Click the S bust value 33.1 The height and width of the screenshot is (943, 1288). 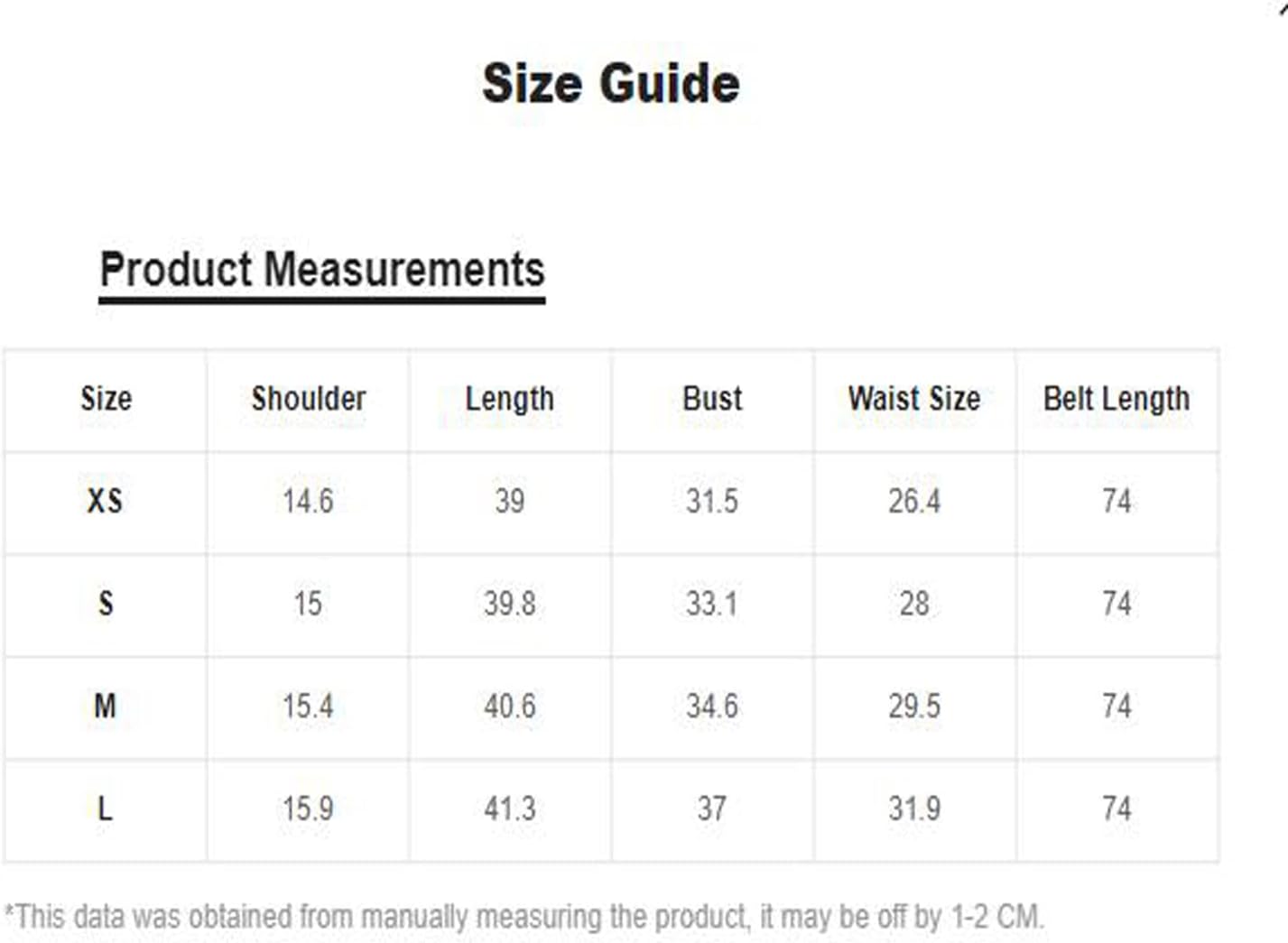coord(712,604)
